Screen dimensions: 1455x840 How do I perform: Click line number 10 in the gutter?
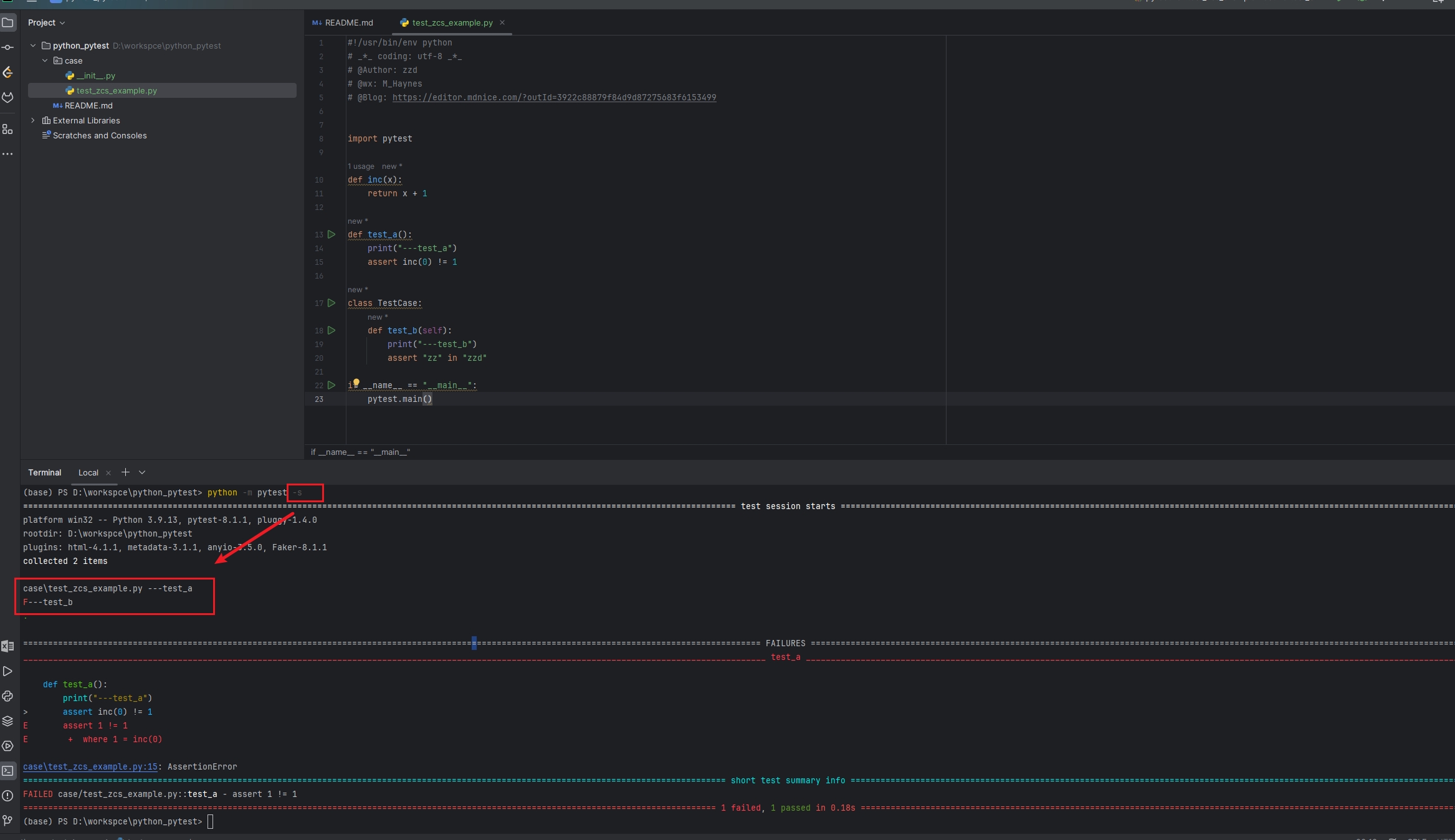pos(319,179)
